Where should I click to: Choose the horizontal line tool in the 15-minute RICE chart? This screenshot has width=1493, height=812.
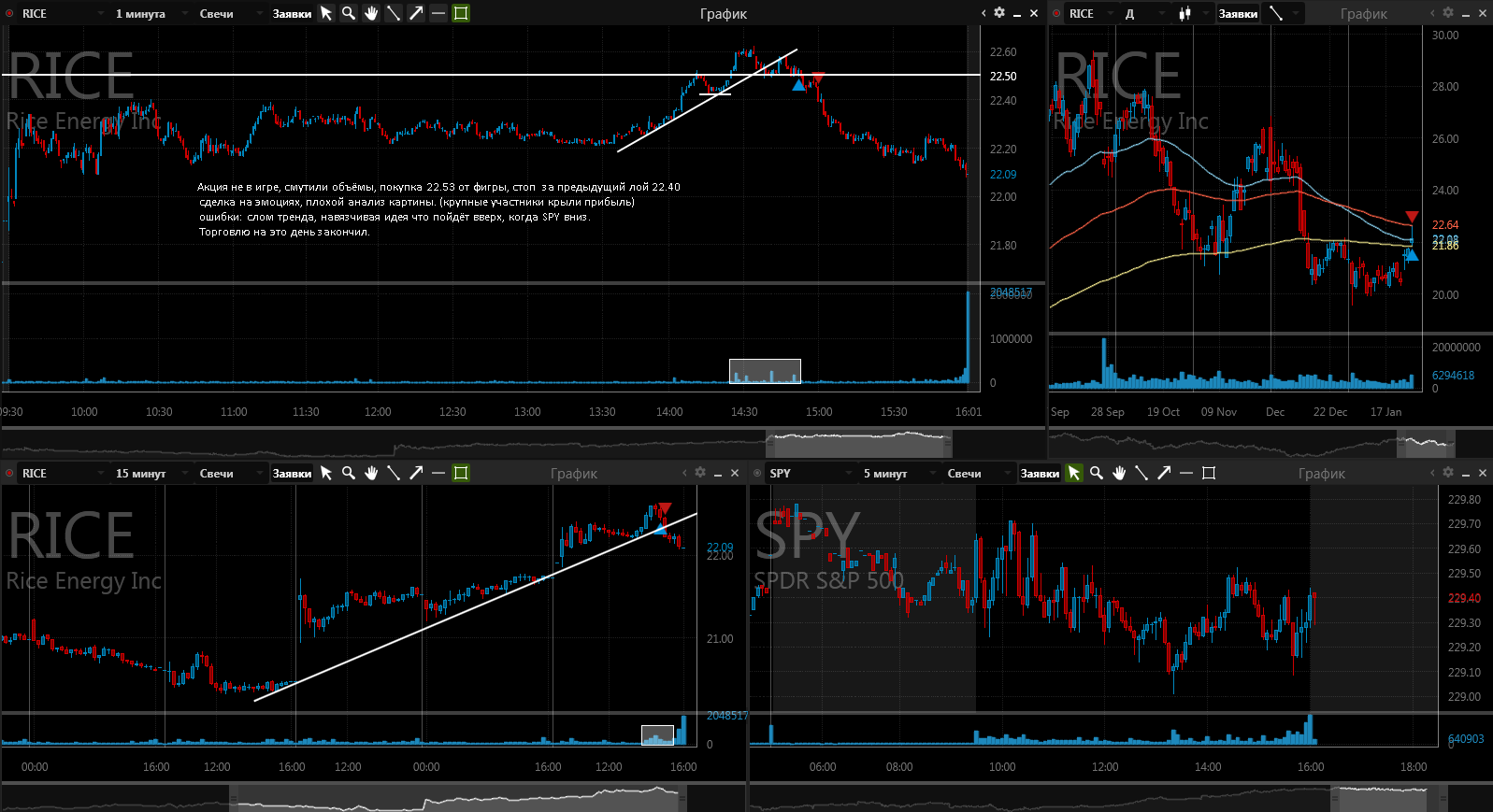point(438,473)
